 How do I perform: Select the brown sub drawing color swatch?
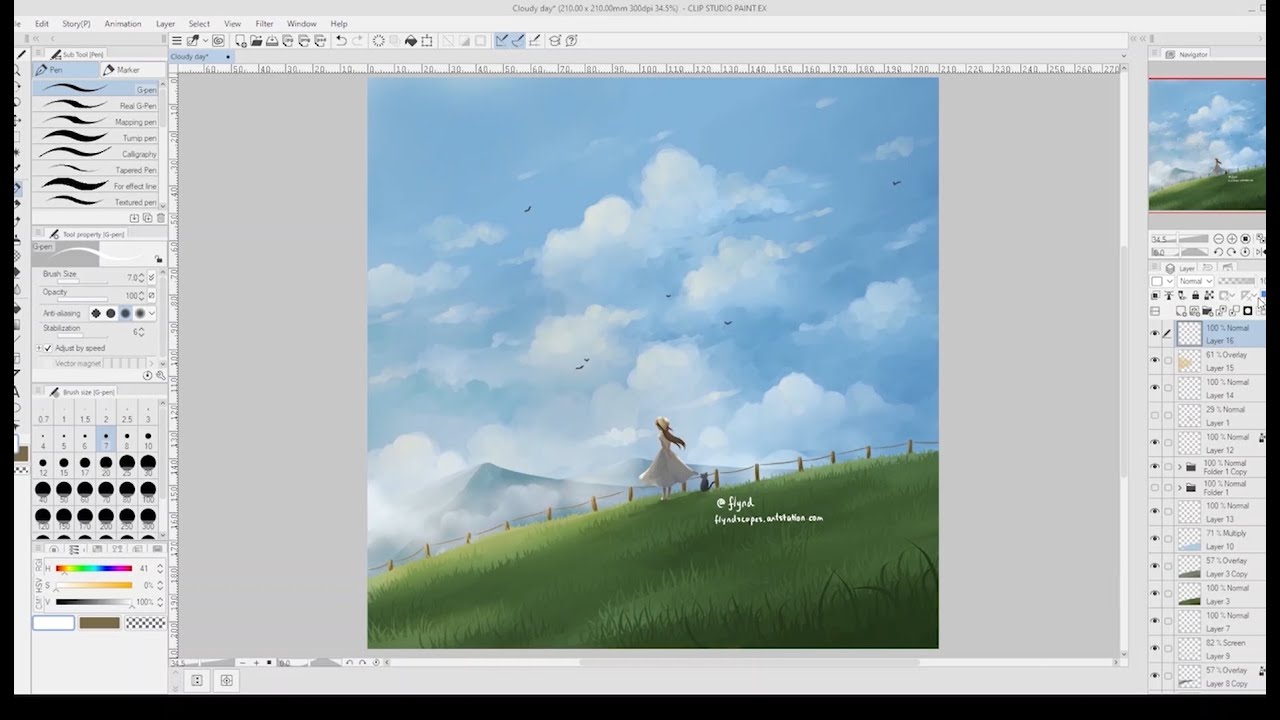pyautogui.click(x=99, y=623)
